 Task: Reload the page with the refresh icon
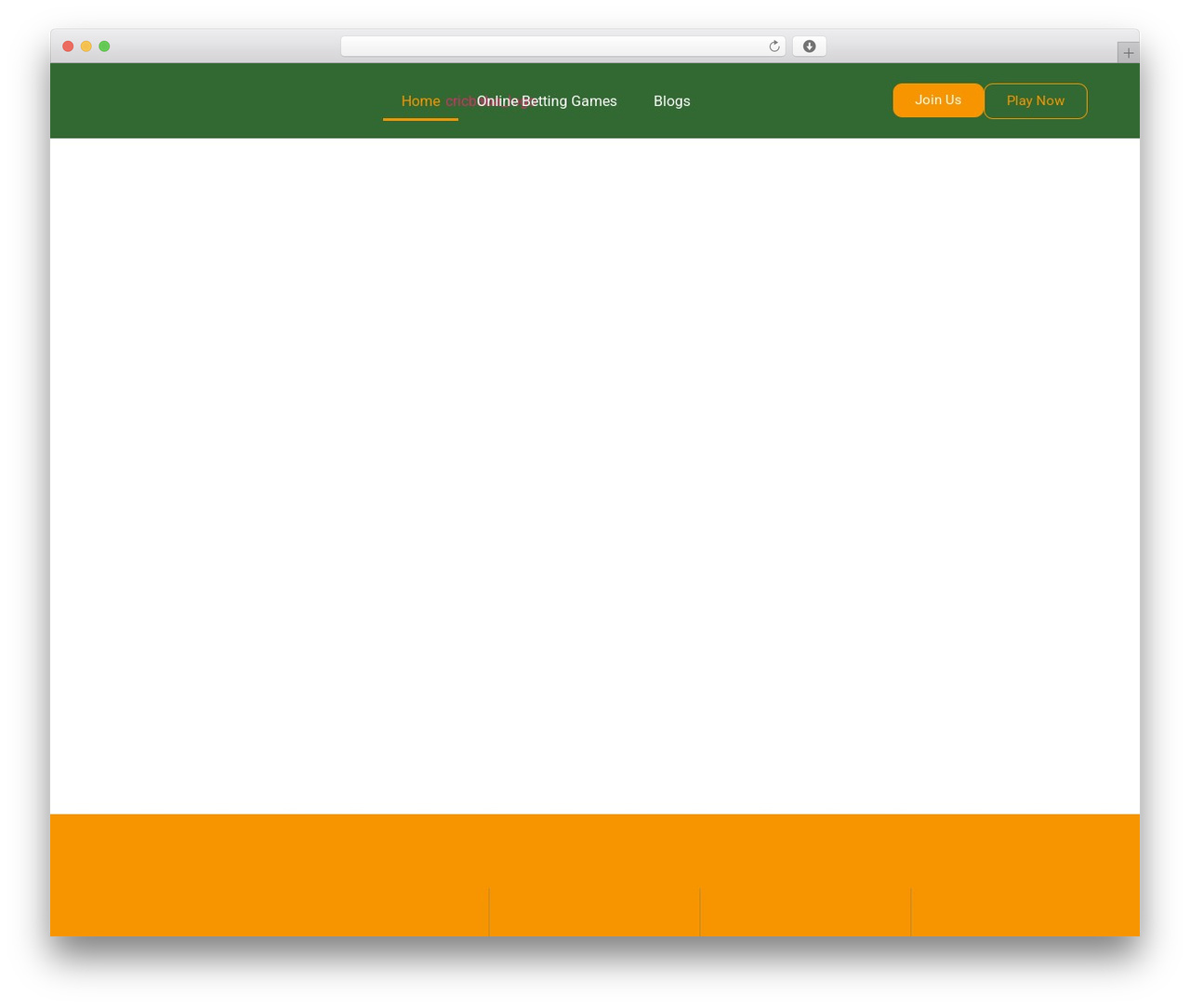pyautogui.click(x=774, y=46)
